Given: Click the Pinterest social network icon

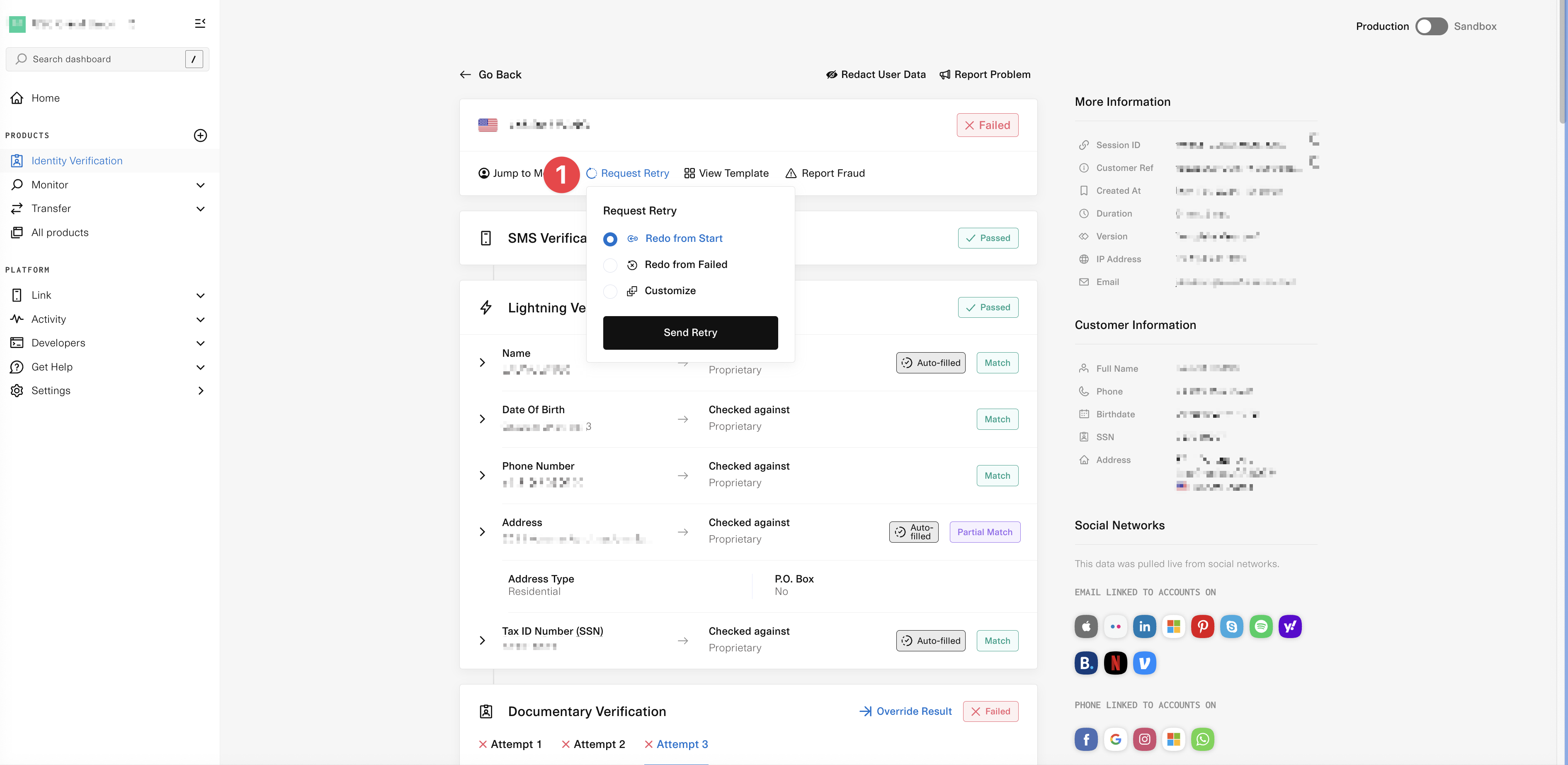Looking at the screenshot, I should 1202,626.
